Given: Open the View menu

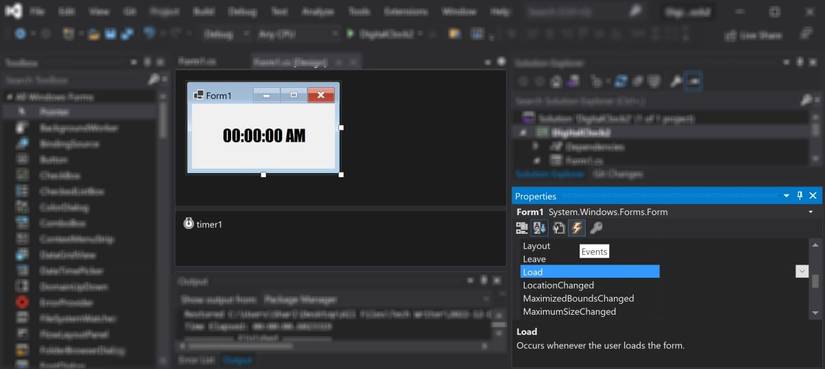Looking at the screenshot, I should (x=98, y=12).
